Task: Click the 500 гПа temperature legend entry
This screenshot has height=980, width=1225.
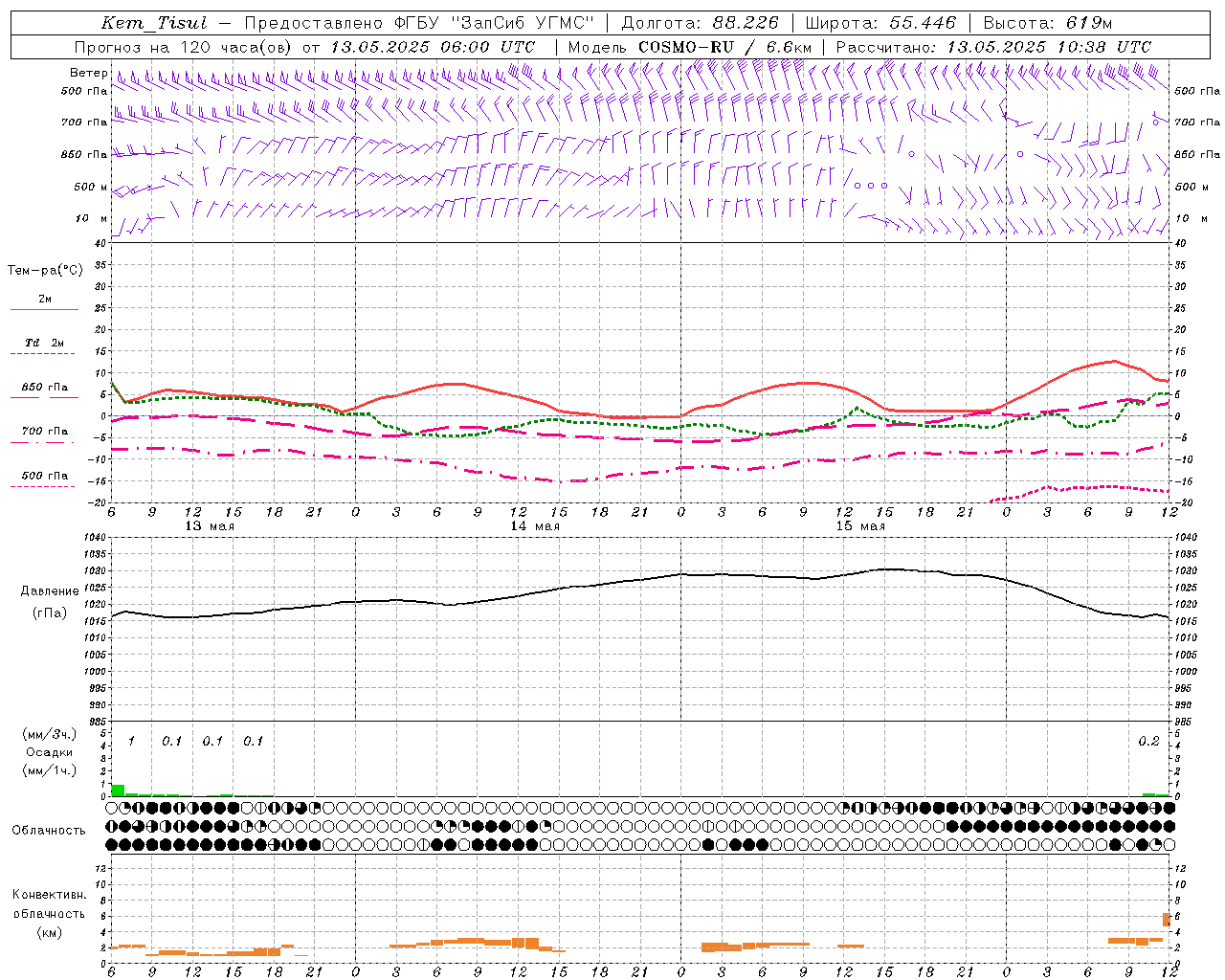Action: pyautogui.click(x=45, y=476)
